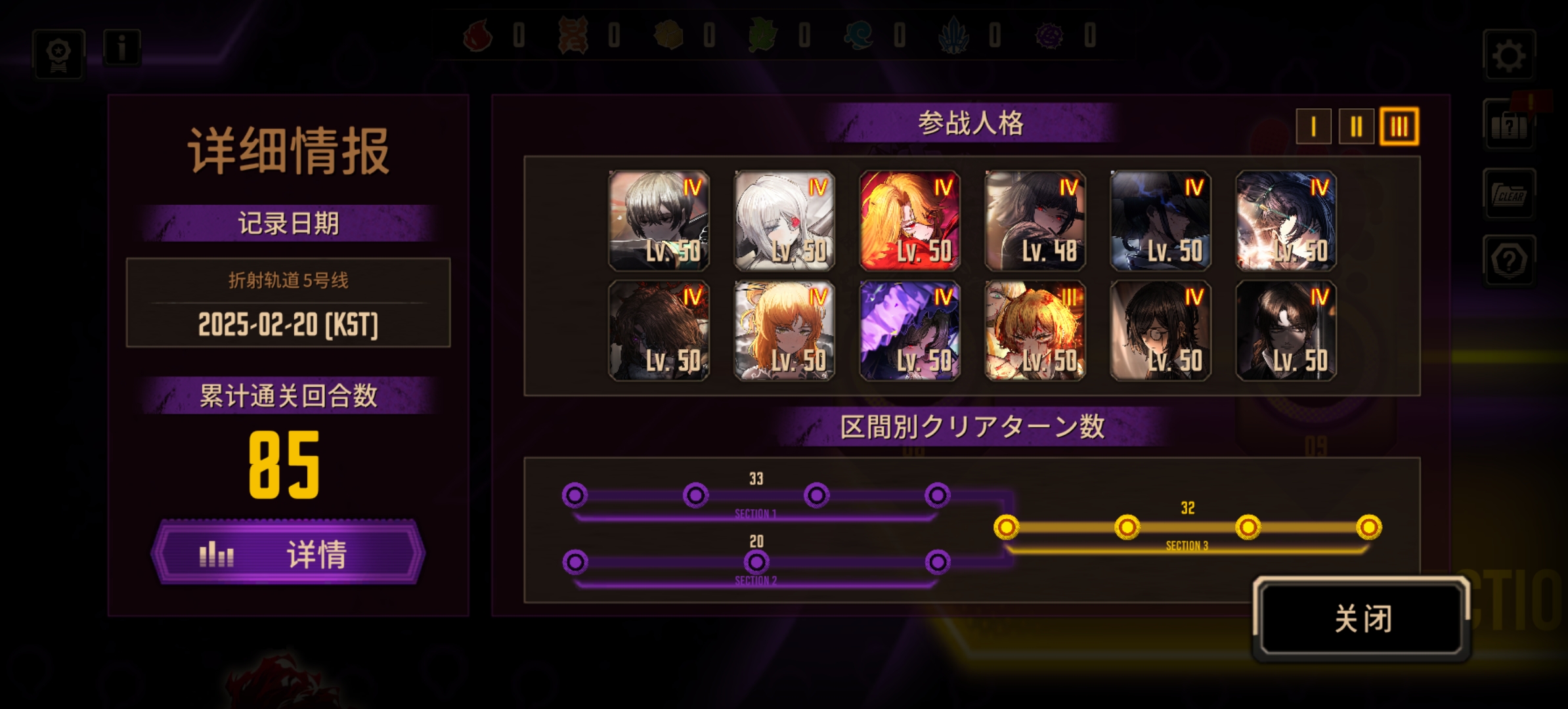Open the settings gear icon
The image size is (1568, 709).
1508,55
